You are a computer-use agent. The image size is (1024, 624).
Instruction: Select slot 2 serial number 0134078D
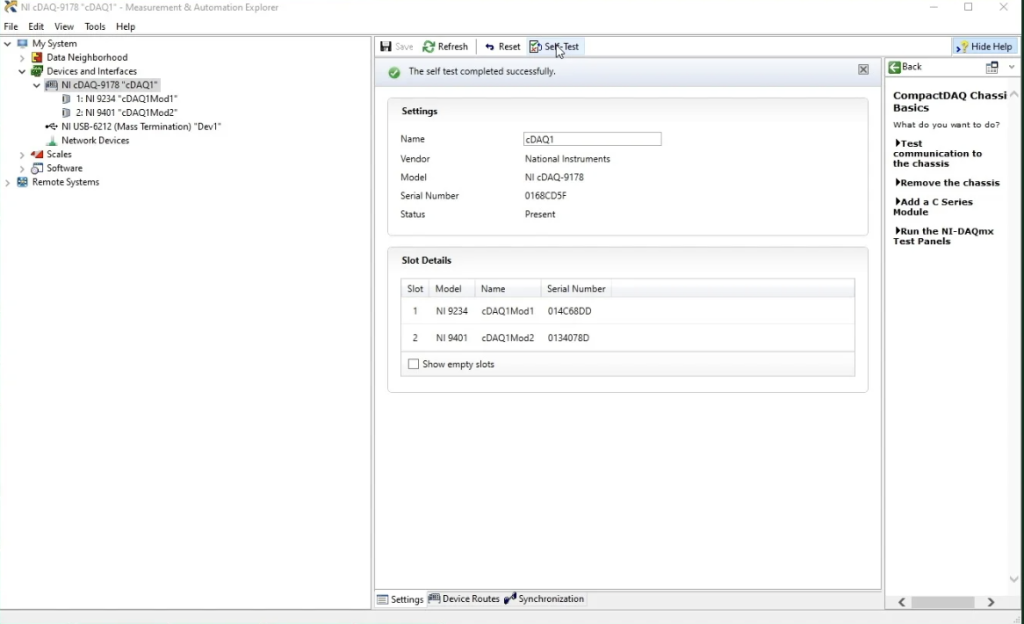coord(568,338)
